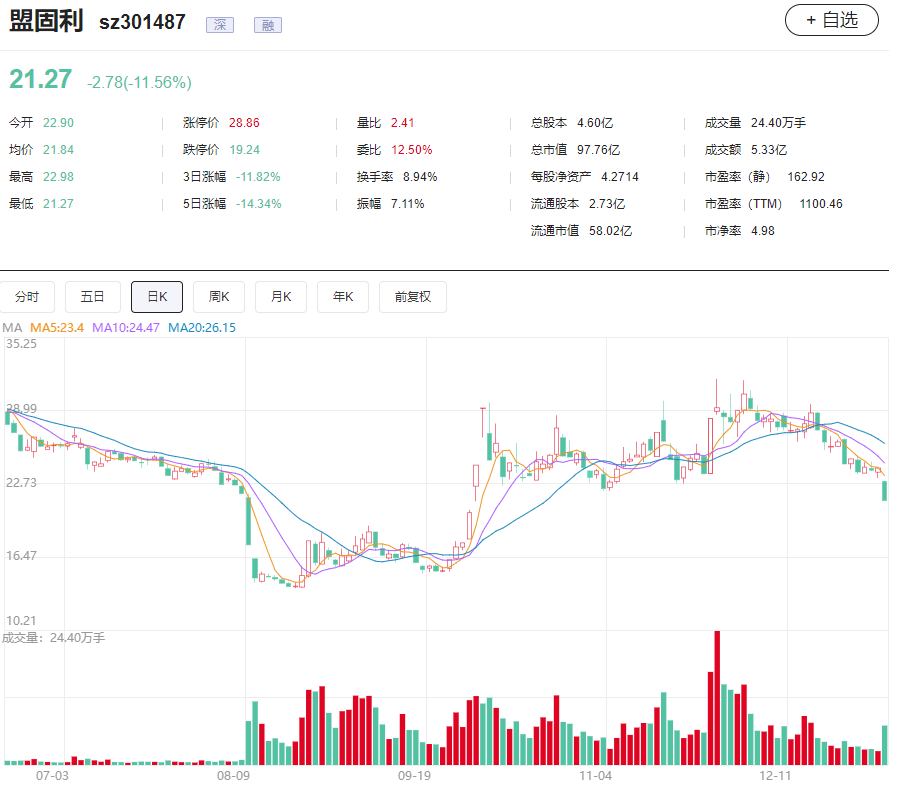Click the 08-09 date marker on axis

pos(233,776)
